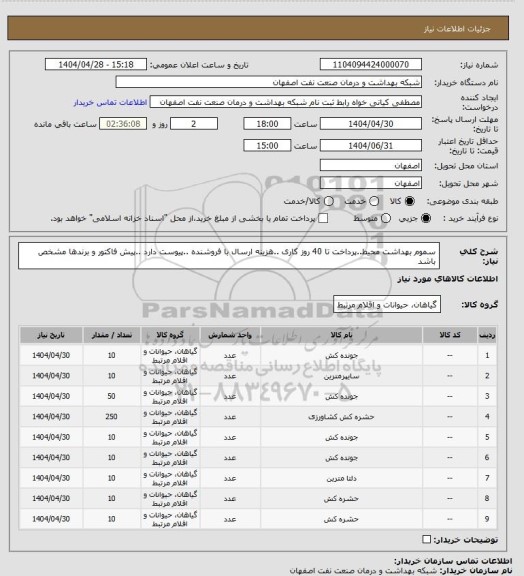Click the remaining days field showing 2
The image size is (524, 576).
194,124
